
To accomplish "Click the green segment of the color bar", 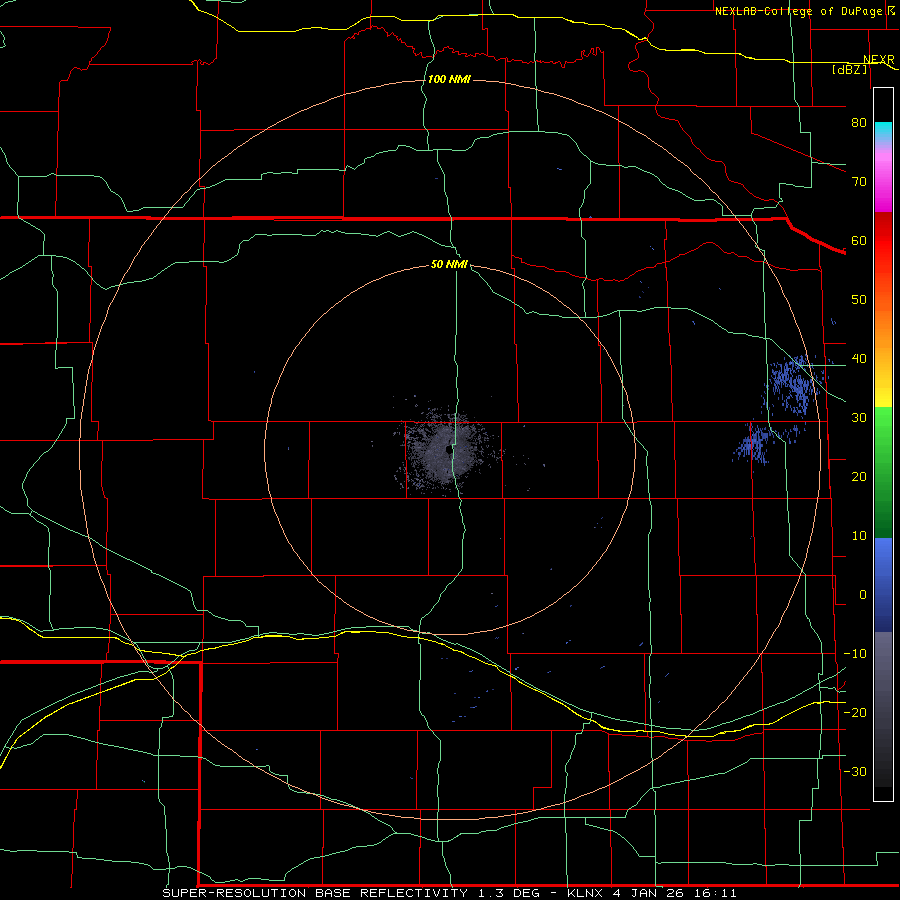I will click(883, 472).
